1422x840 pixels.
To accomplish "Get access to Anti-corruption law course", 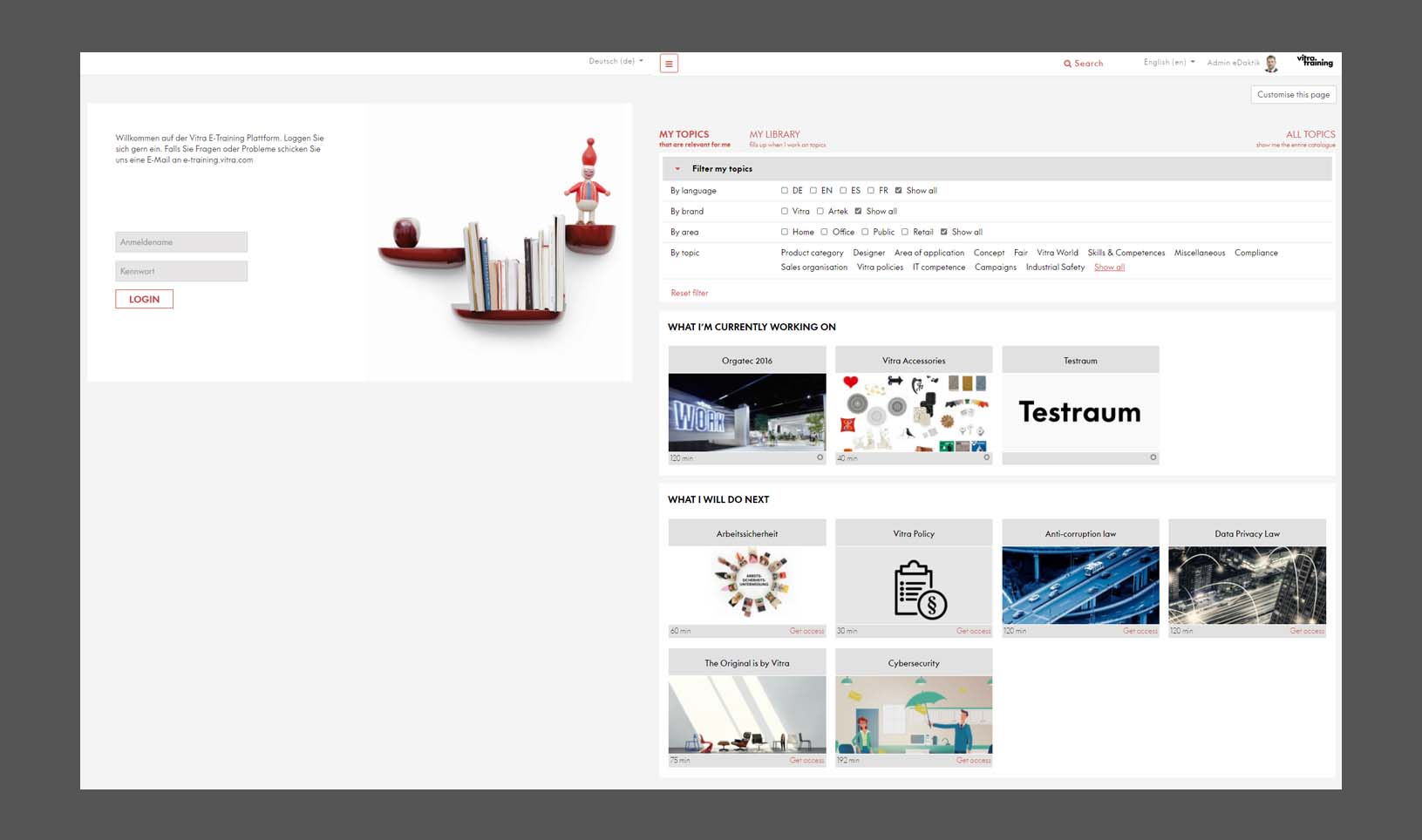I will coord(1140,631).
